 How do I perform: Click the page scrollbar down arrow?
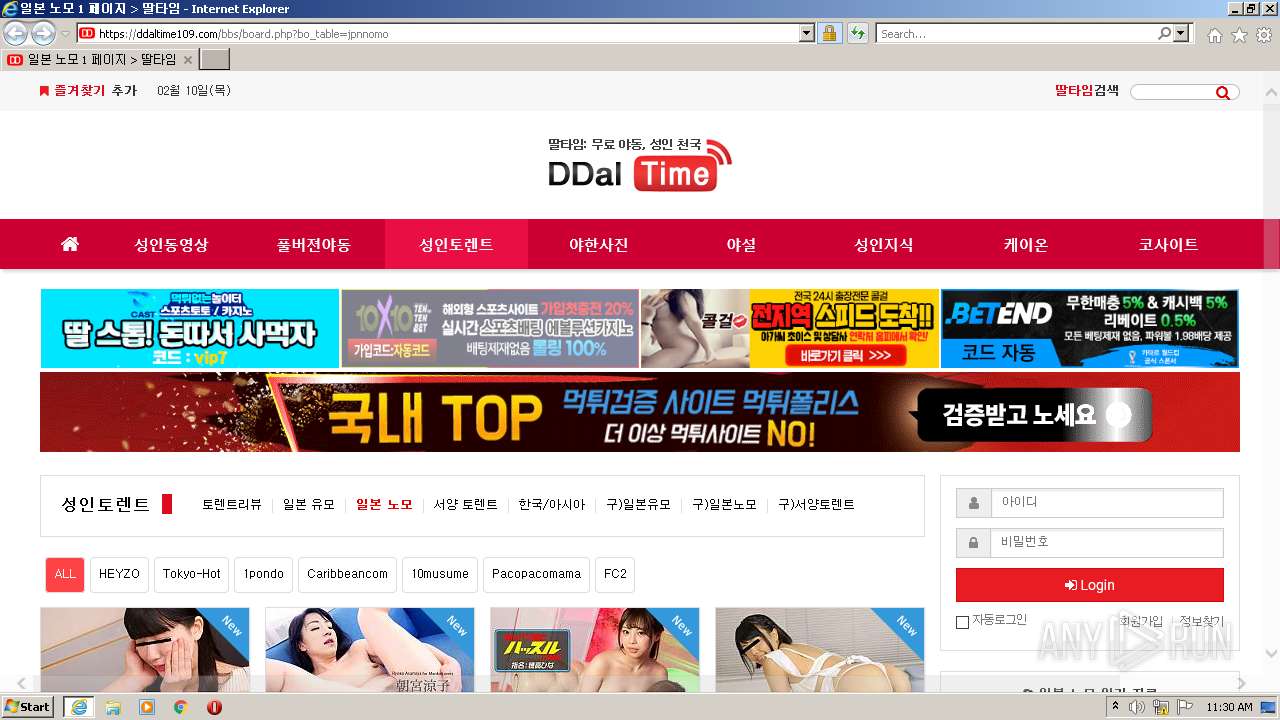pyautogui.click(x=1271, y=653)
